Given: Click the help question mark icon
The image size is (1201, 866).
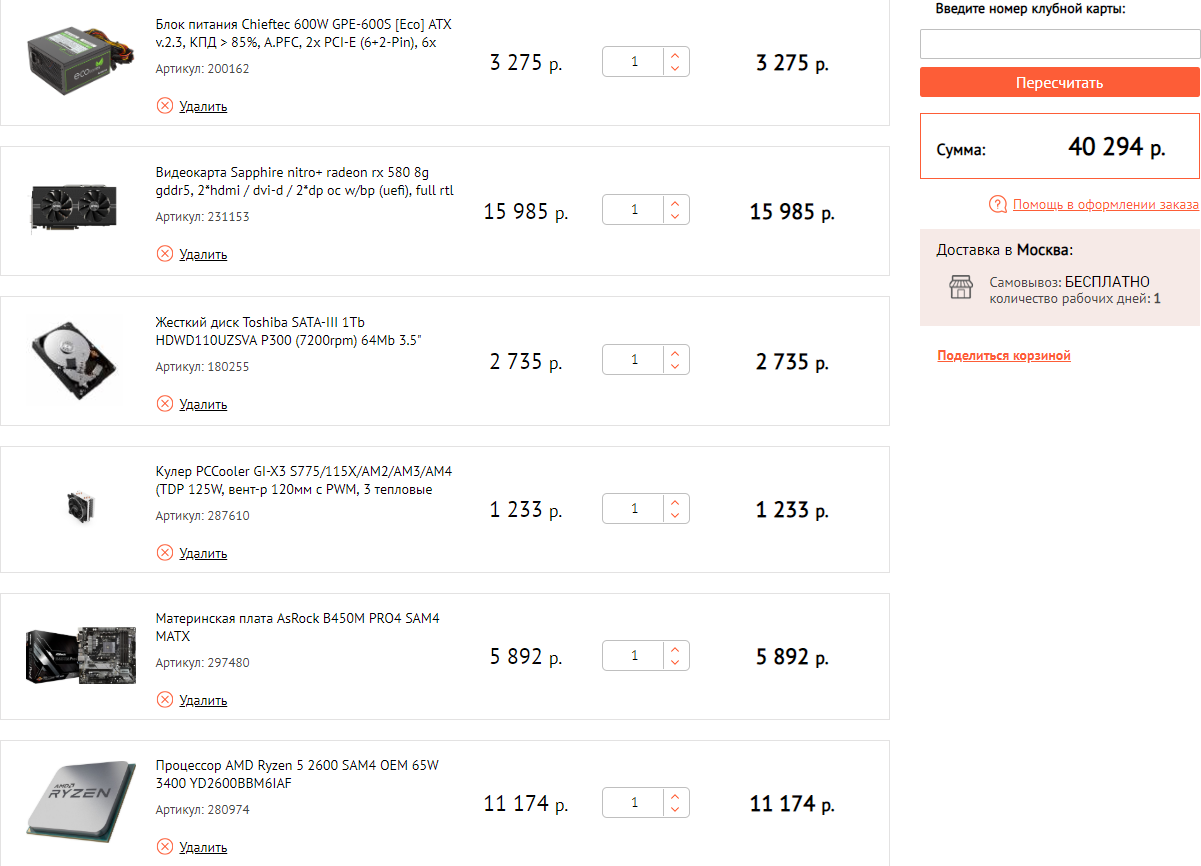Looking at the screenshot, I should click(997, 205).
